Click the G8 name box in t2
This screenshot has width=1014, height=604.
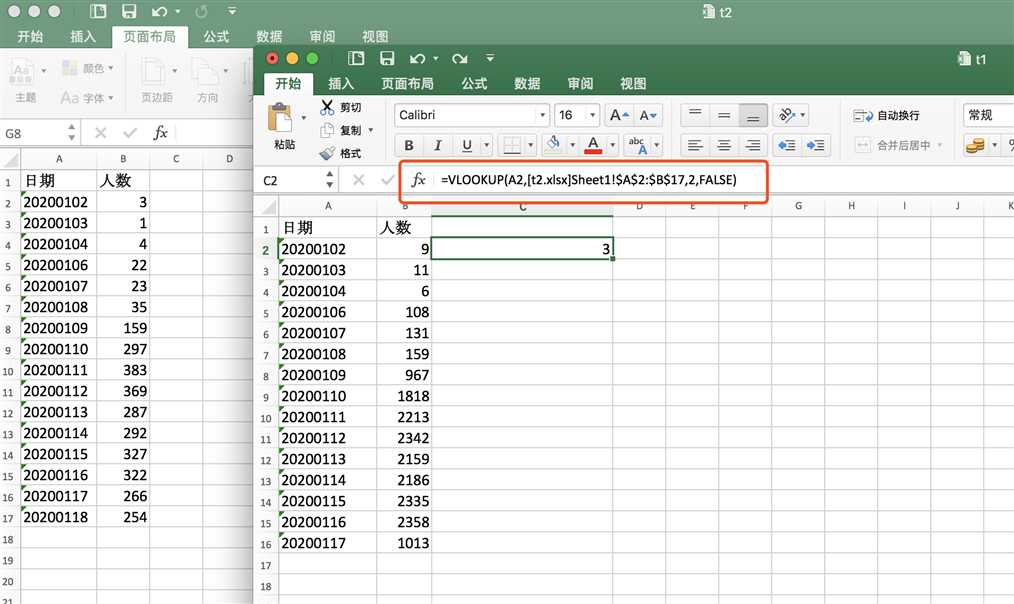tap(32, 133)
